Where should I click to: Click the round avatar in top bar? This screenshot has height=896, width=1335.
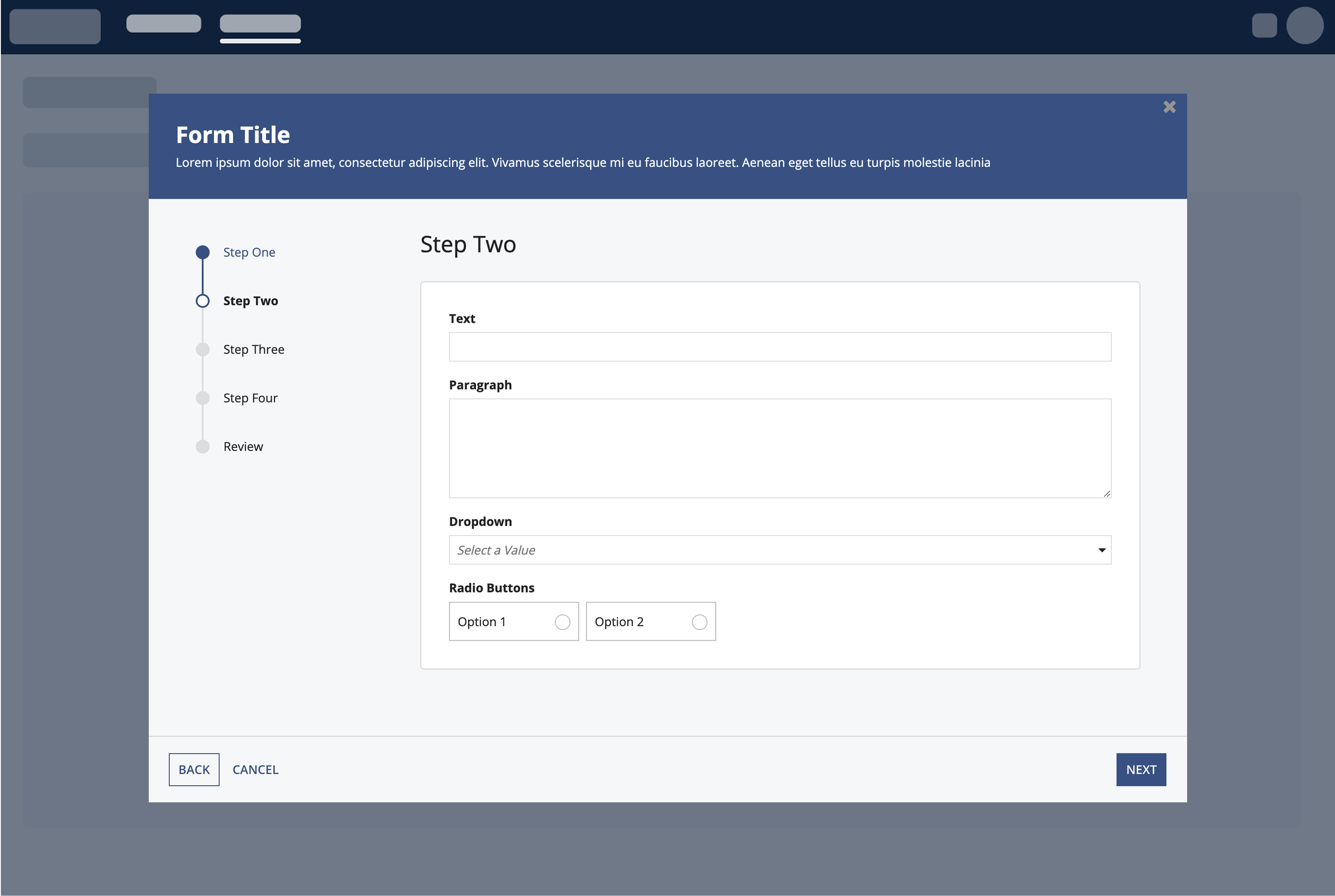point(1304,26)
